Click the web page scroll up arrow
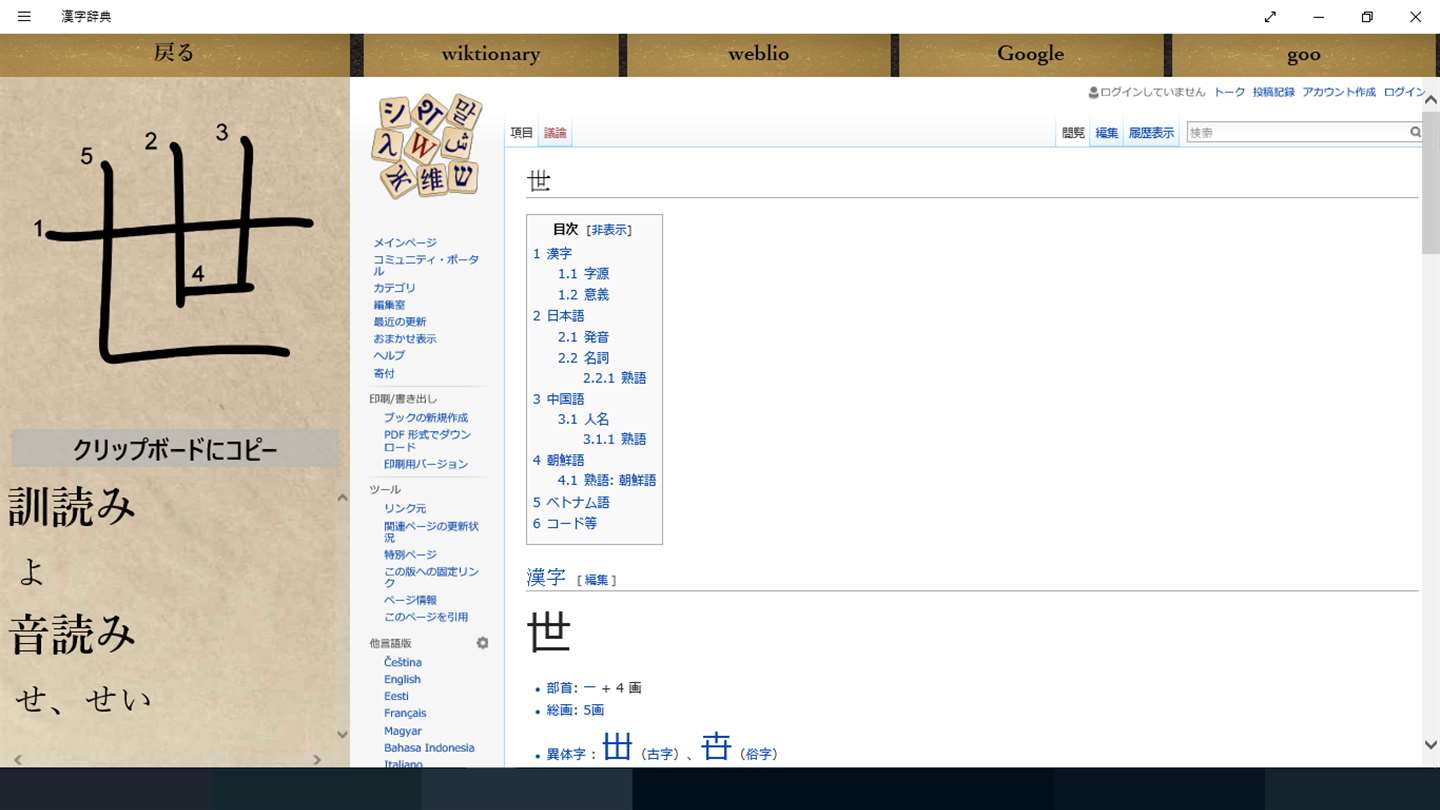Viewport: 1440px width, 810px height. (x=1430, y=100)
